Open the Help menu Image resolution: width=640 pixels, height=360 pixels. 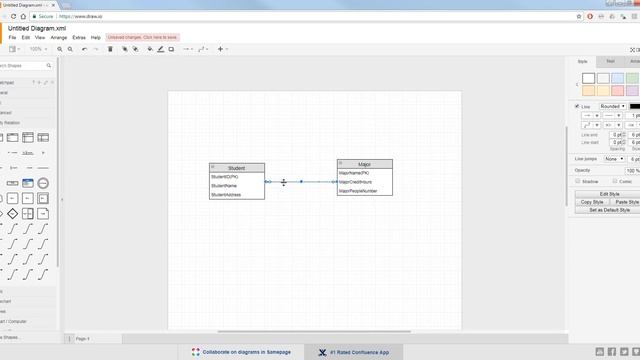96,38
